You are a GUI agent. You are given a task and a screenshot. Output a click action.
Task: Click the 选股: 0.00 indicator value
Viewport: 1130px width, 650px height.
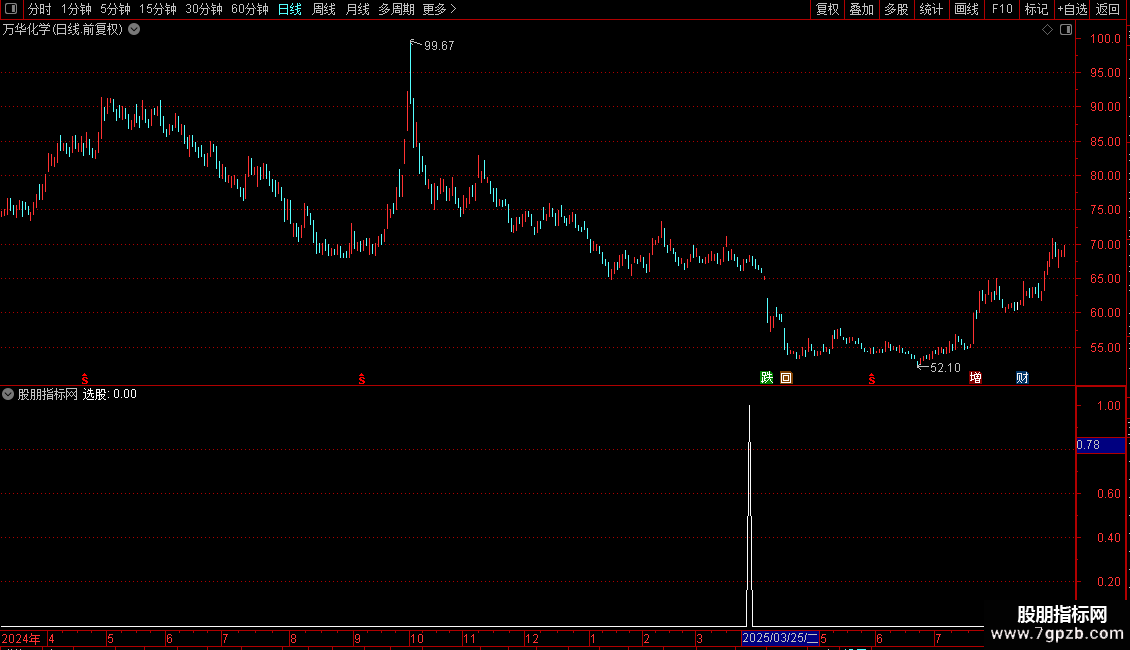110,394
